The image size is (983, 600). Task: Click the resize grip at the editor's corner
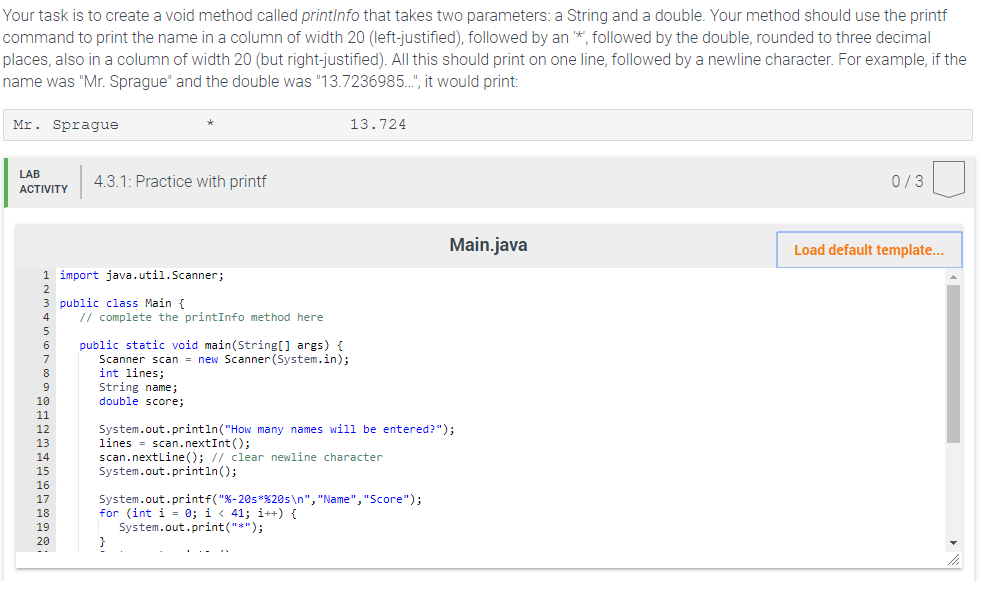tap(953, 560)
